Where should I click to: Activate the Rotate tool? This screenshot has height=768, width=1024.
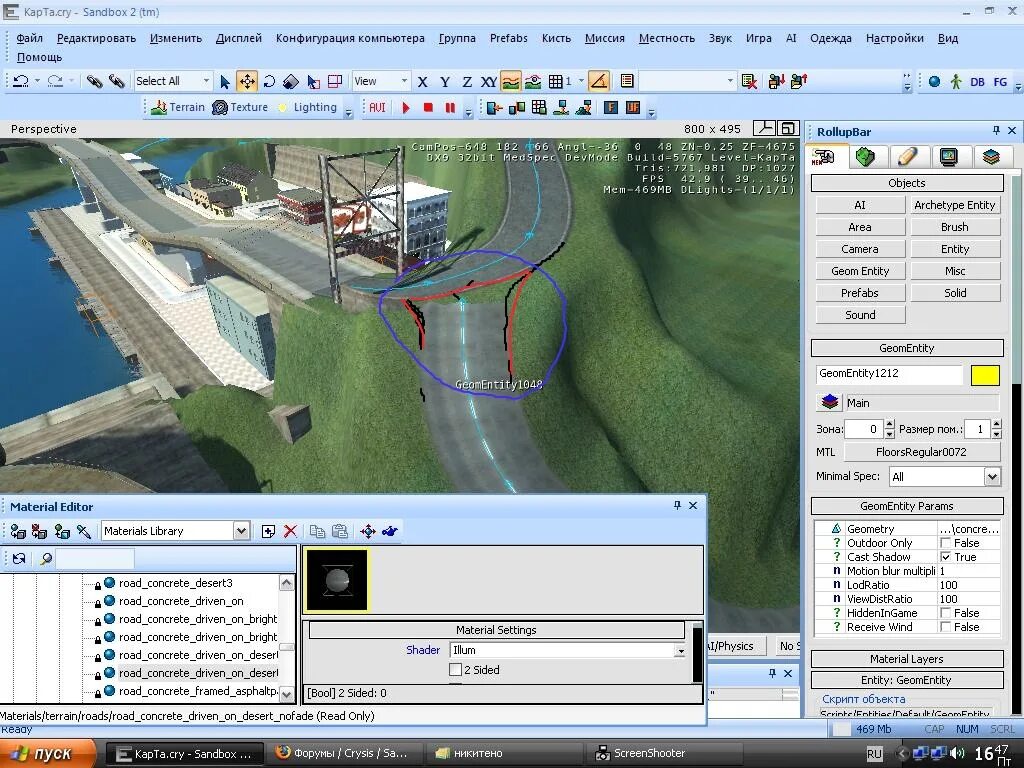coord(269,82)
